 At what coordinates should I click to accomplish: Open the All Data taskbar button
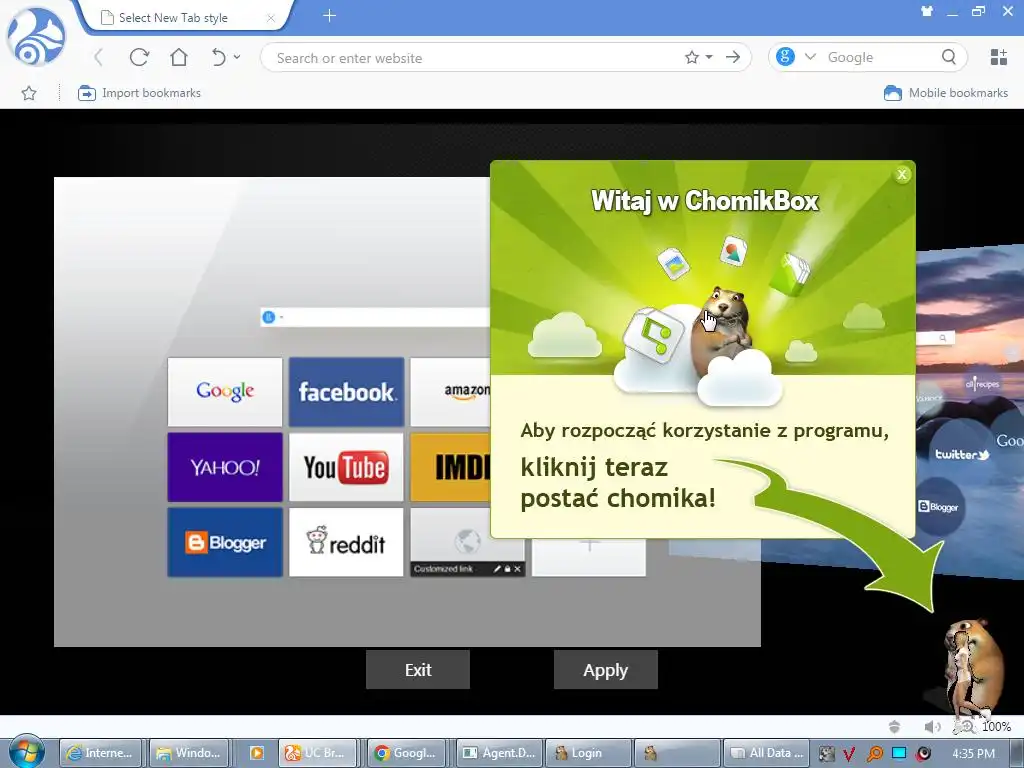pos(767,753)
